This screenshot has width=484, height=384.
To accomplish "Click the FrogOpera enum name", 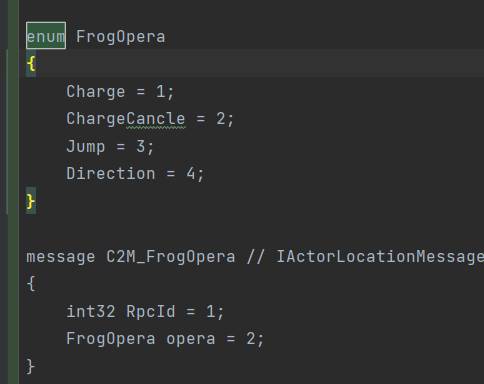I will tap(121, 37).
